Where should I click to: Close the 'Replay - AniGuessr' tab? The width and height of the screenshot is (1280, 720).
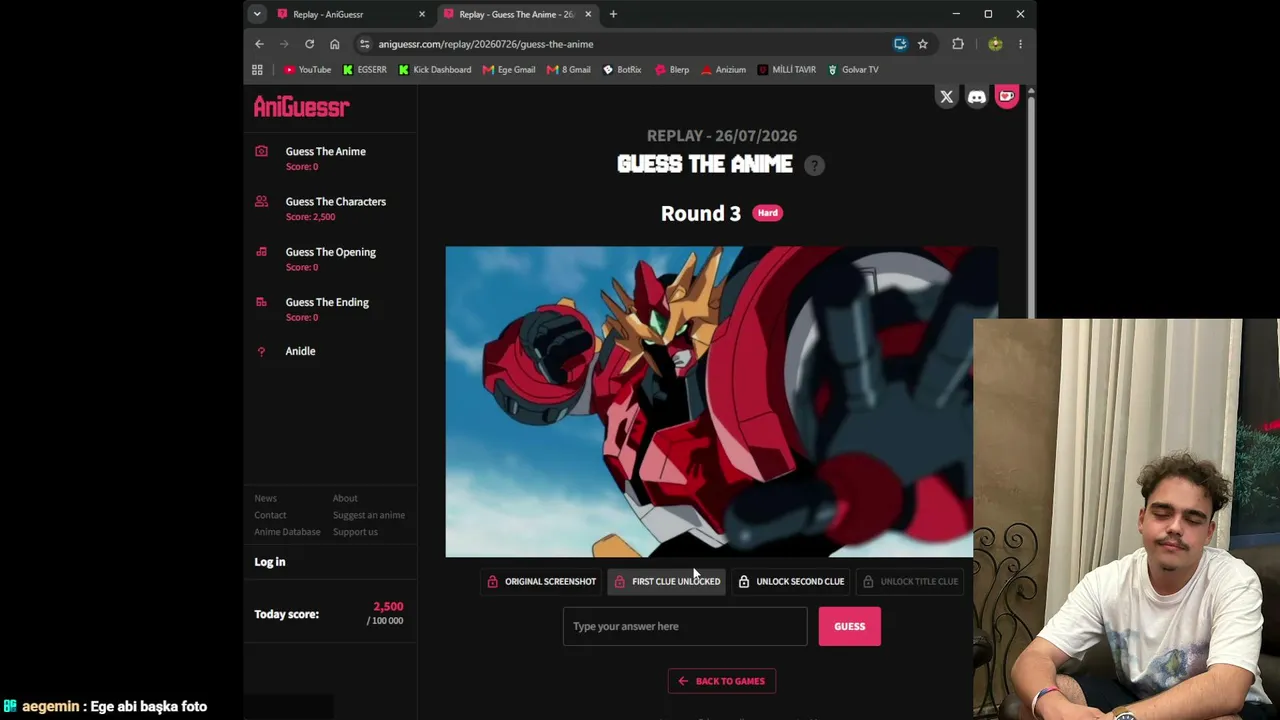[422, 14]
